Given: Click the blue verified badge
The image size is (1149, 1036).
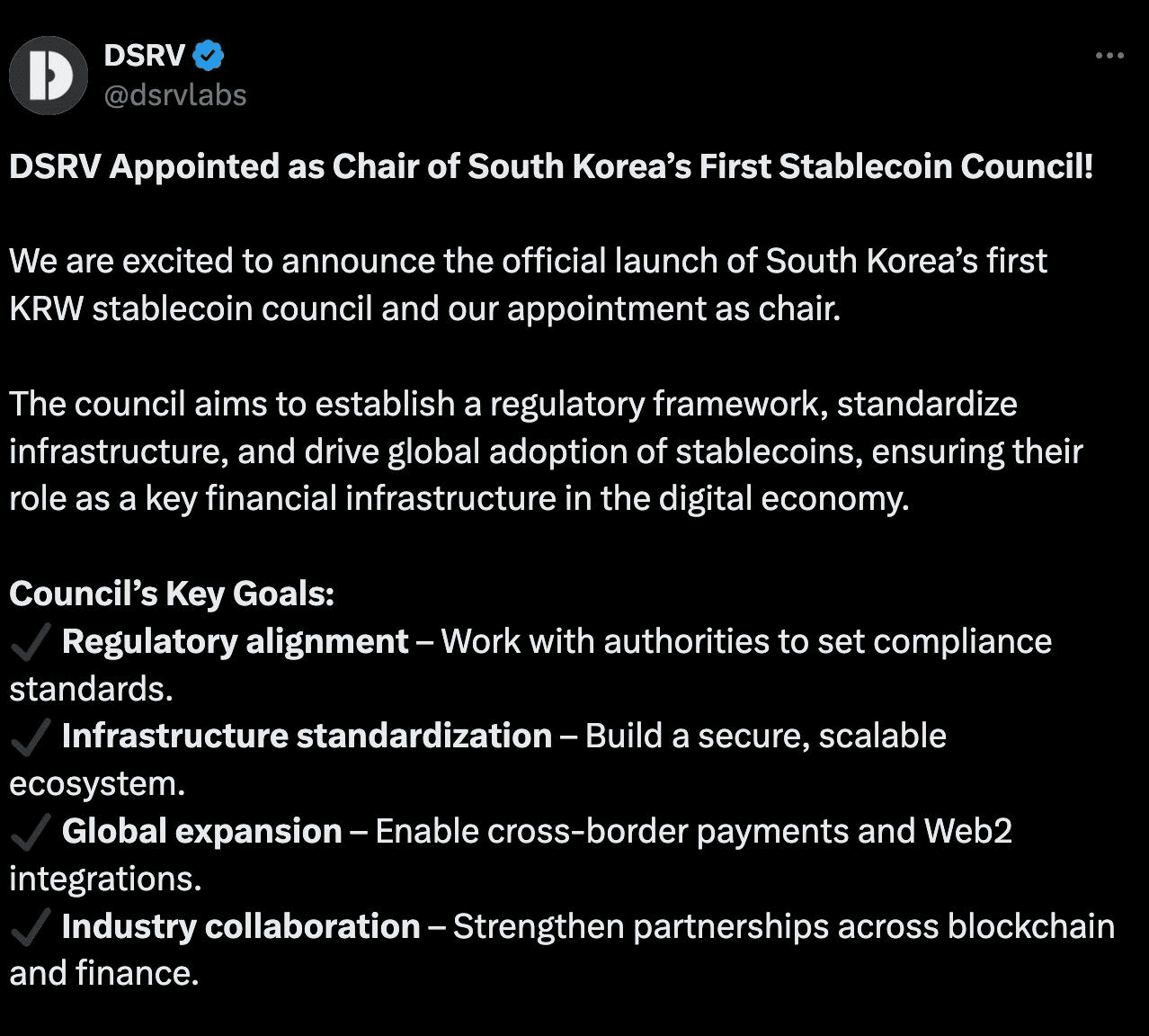Looking at the screenshot, I should click(x=209, y=56).
